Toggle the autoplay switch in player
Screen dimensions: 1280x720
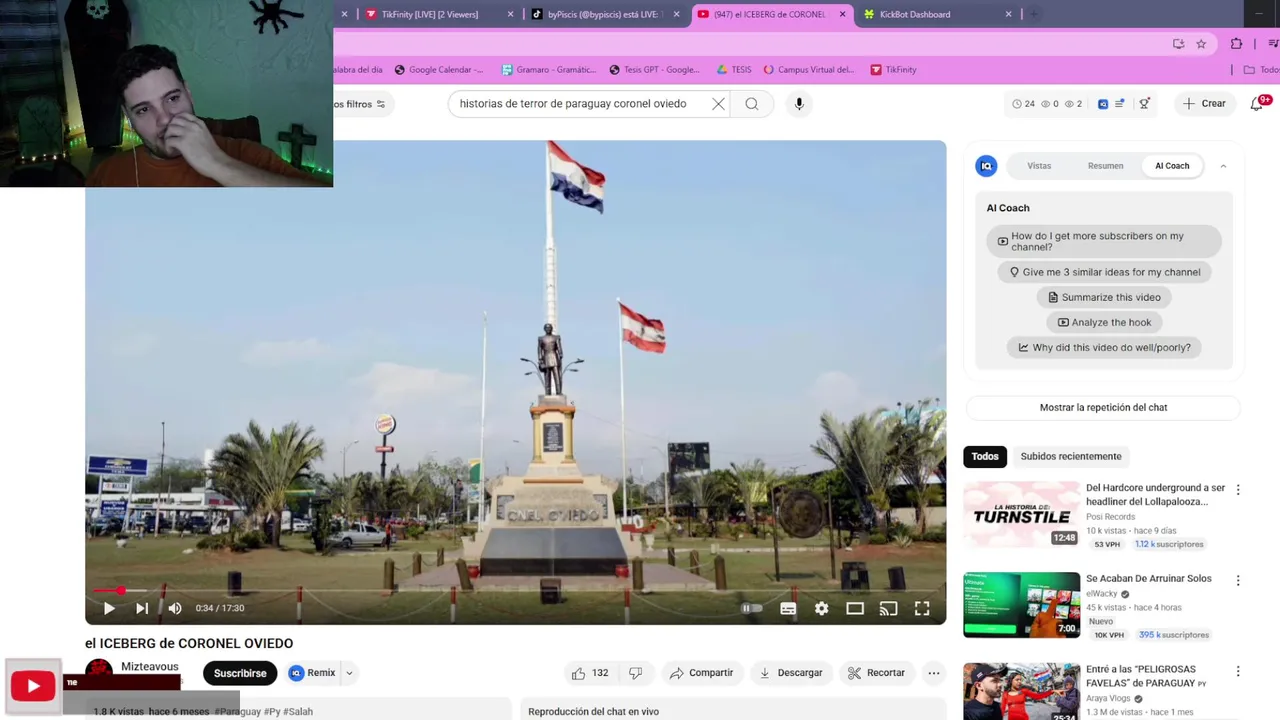(x=751, y=608)
